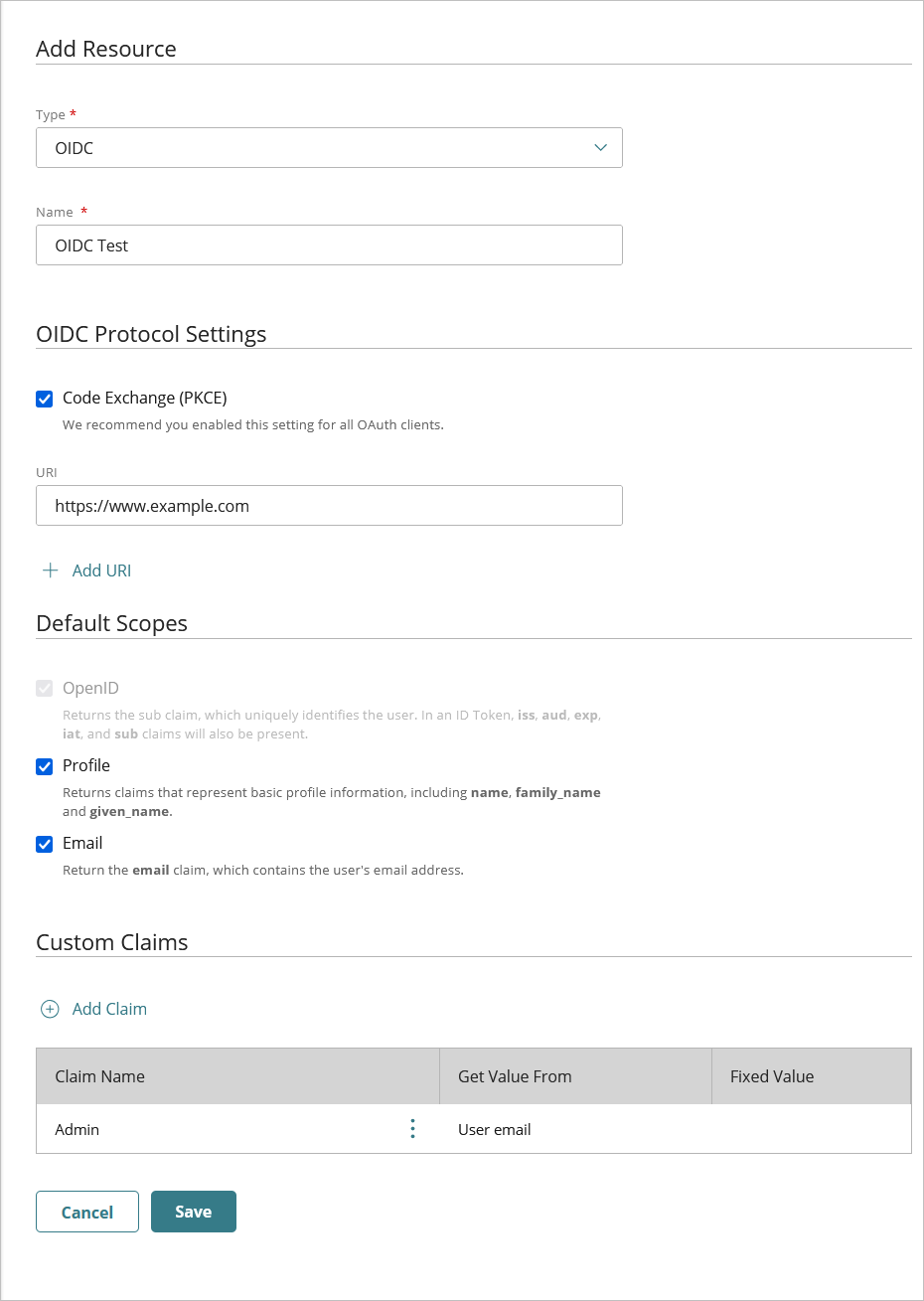Image resolution: width=924 pixels, height=1301 pixels.
Task: Open the three-dot menu for Admin claim
Action: (x=412, y=1129)
